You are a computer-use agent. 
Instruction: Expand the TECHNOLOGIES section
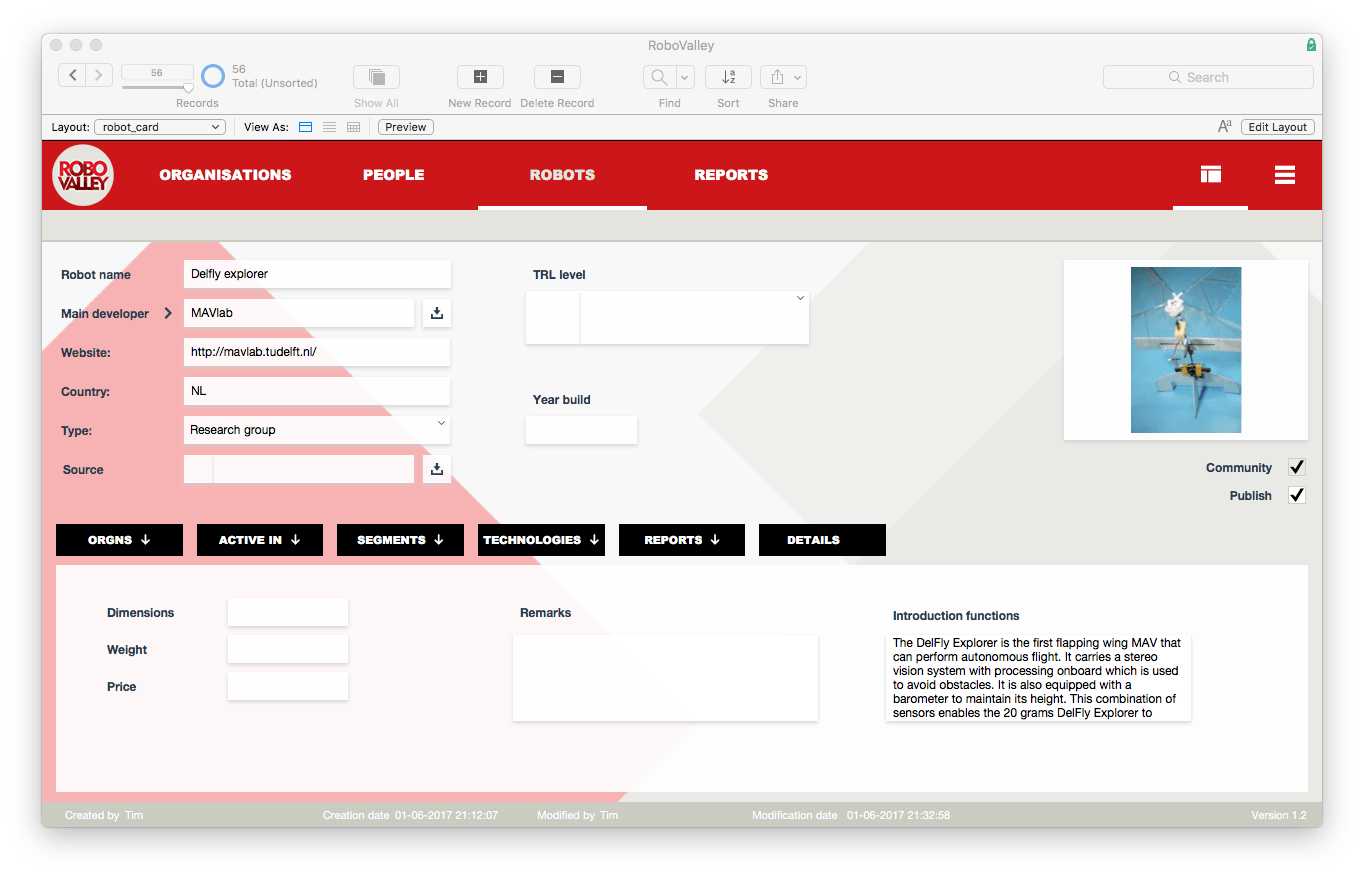coord(541,540)
